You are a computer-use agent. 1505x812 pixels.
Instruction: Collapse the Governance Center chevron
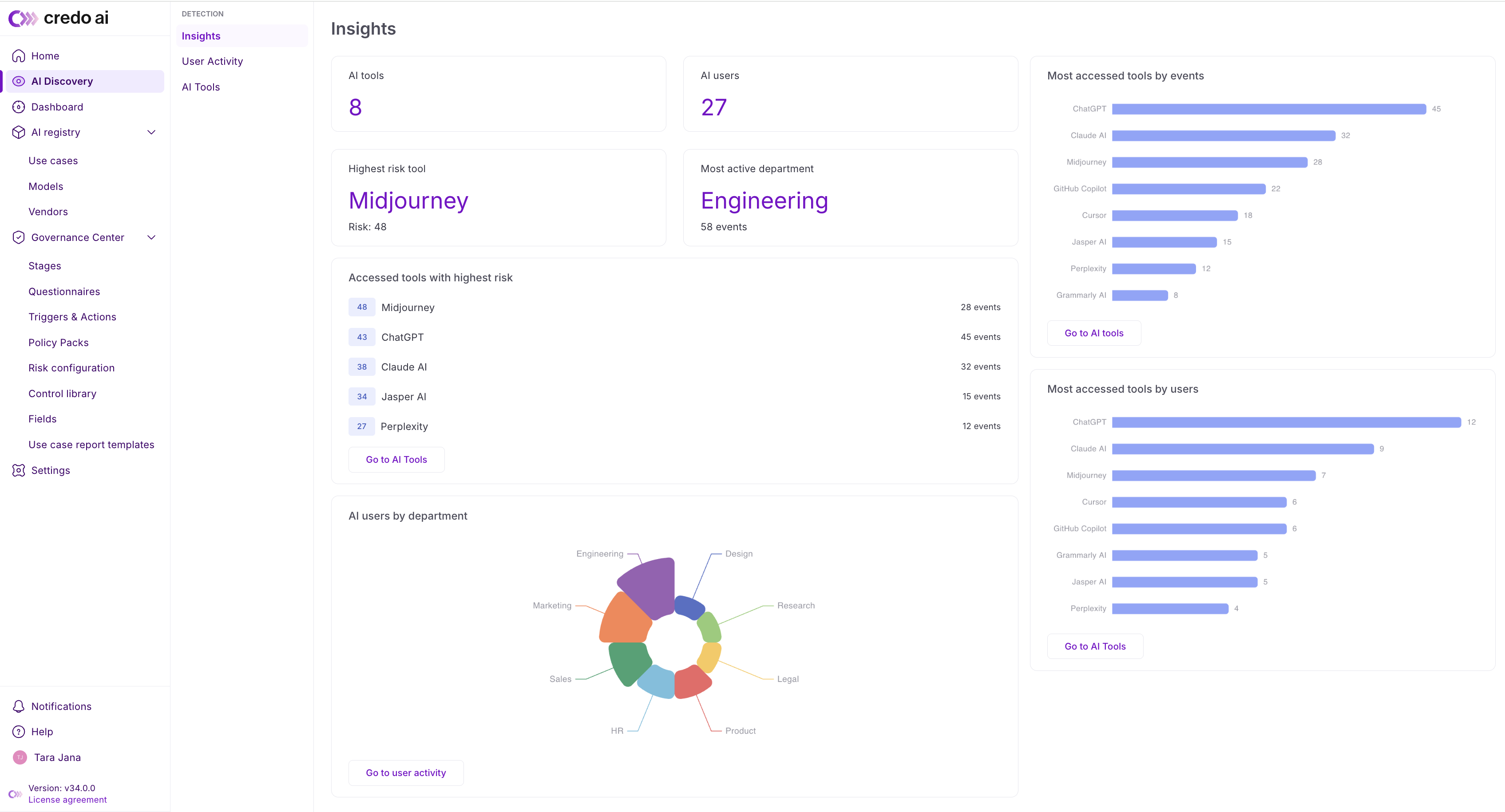[151, 237]
